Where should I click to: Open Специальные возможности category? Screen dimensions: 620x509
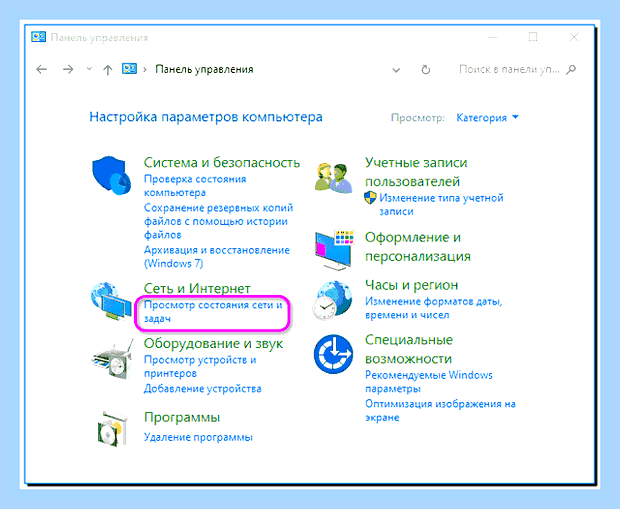pos(408,349)
